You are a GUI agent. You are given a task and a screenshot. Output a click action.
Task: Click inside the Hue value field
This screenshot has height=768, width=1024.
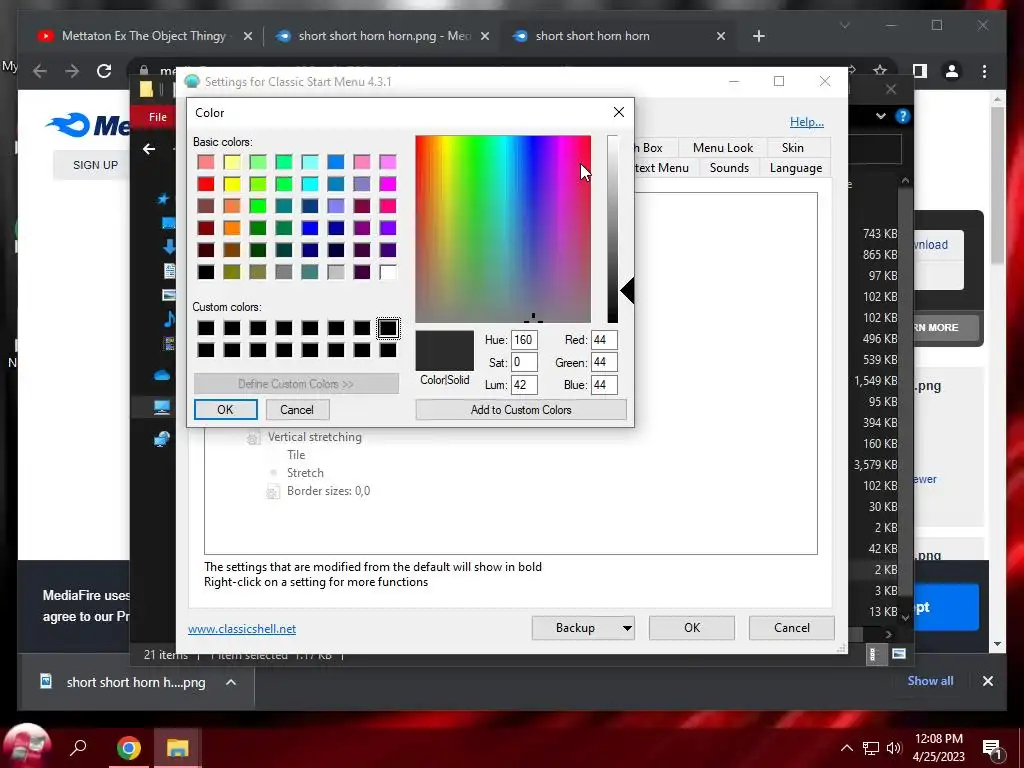coord(524,340)
